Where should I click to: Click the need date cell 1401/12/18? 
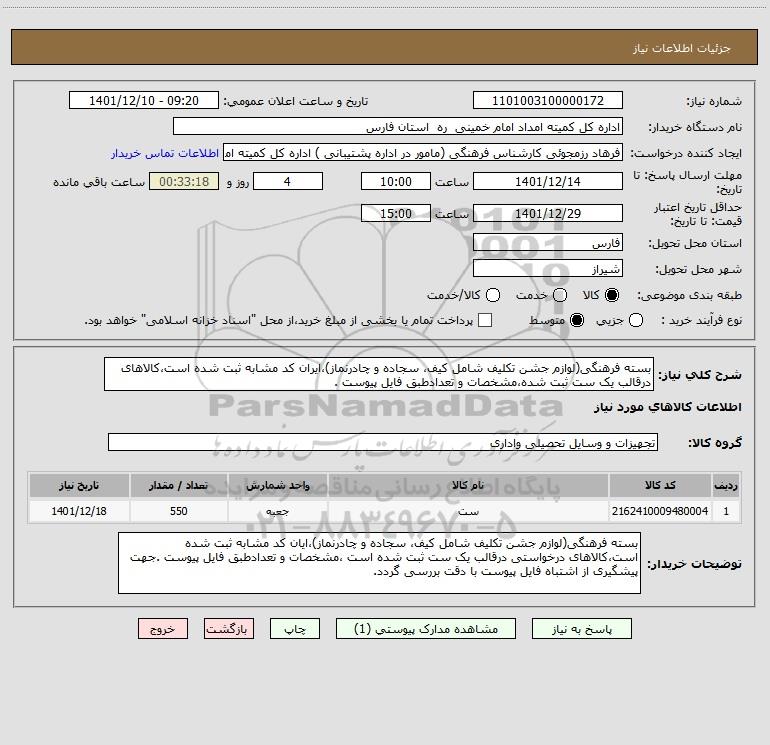coord(79,511)
